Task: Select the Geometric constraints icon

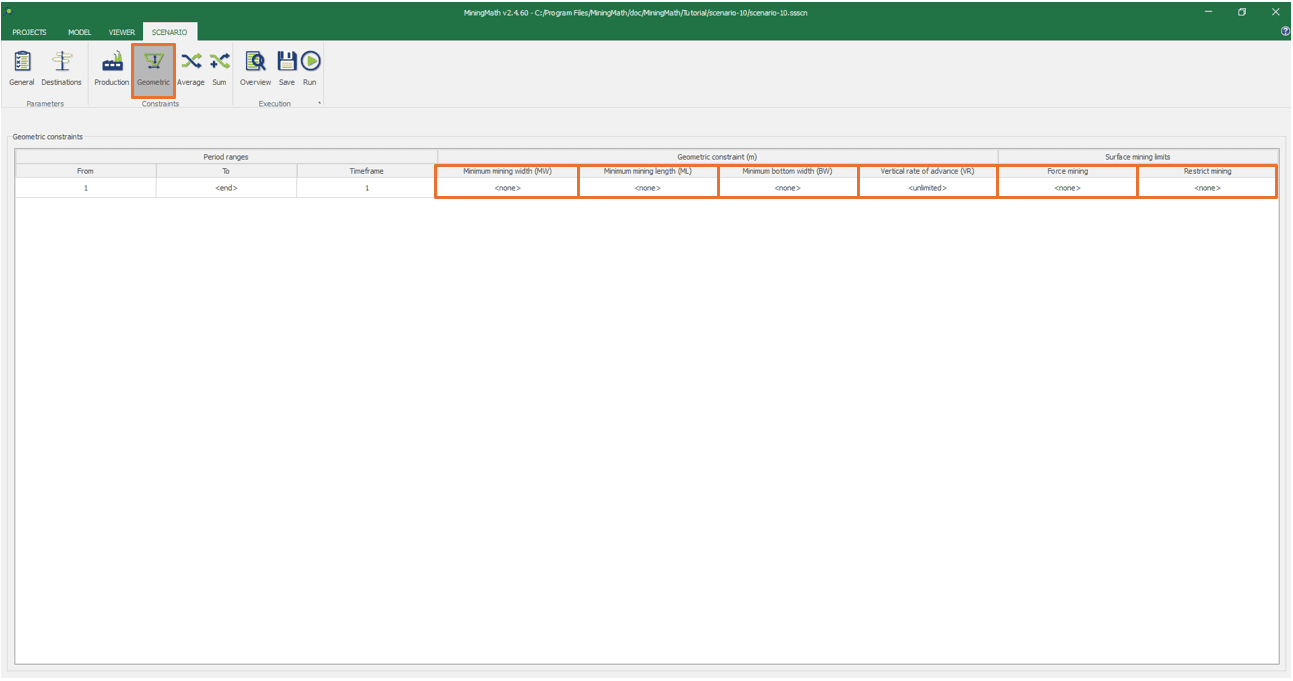Action: coord(153,68)
